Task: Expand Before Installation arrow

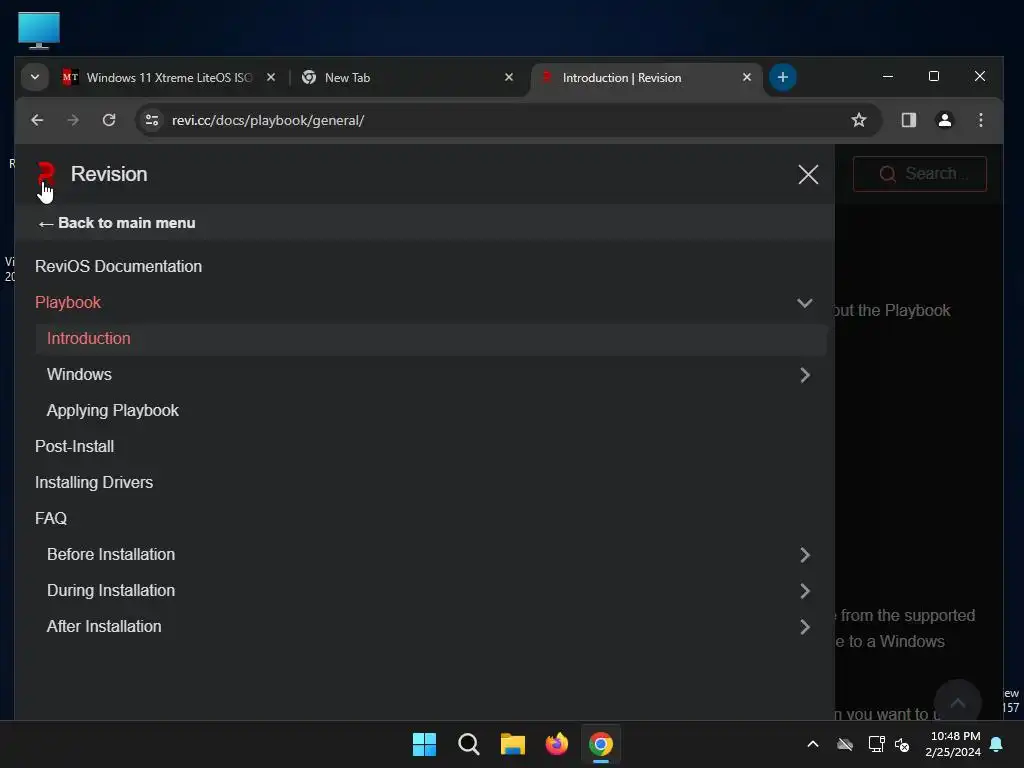Action: click(x=805, y=554)
